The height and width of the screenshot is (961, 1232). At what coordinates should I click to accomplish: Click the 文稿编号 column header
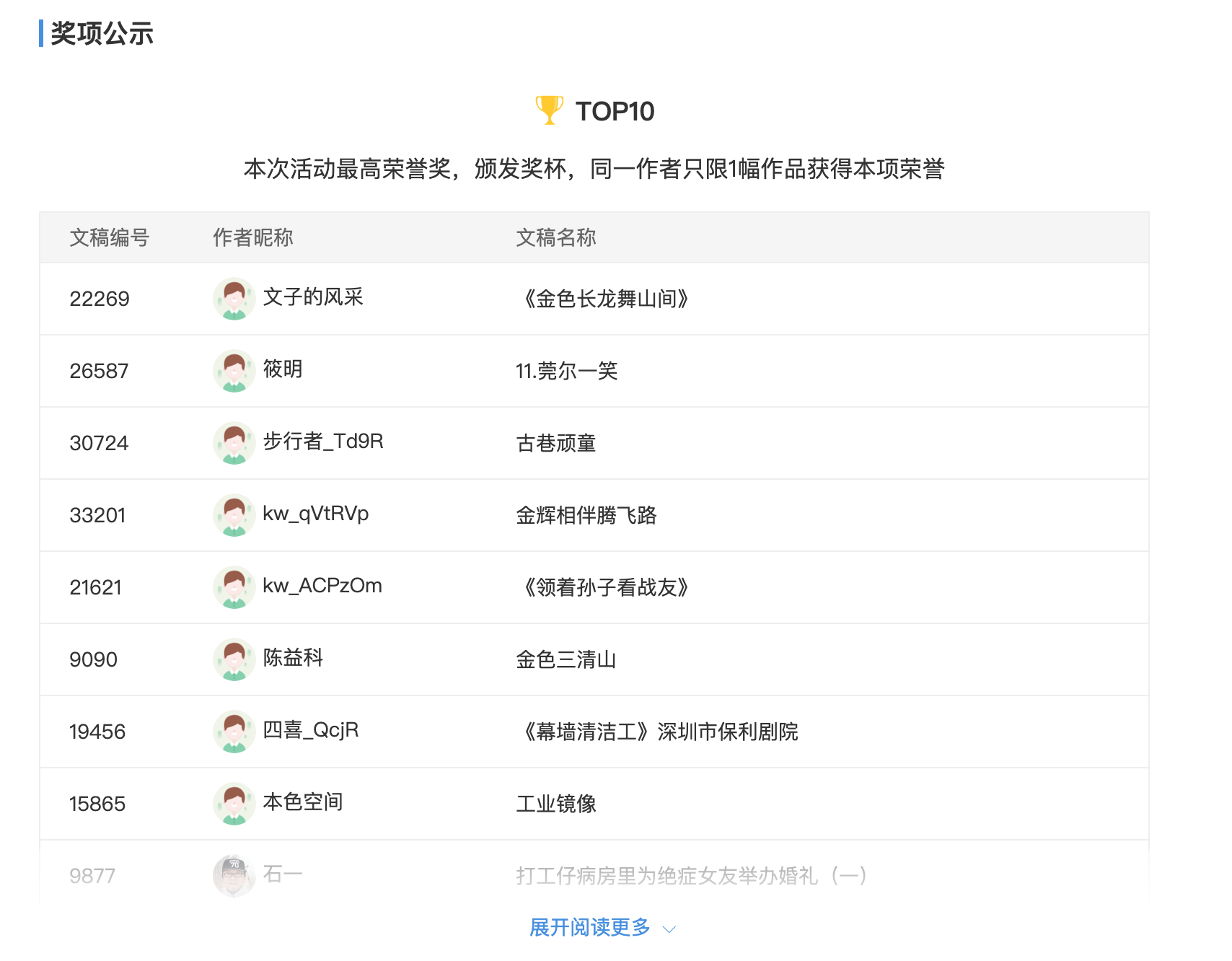pyautogui.click(x=110, y=237)
